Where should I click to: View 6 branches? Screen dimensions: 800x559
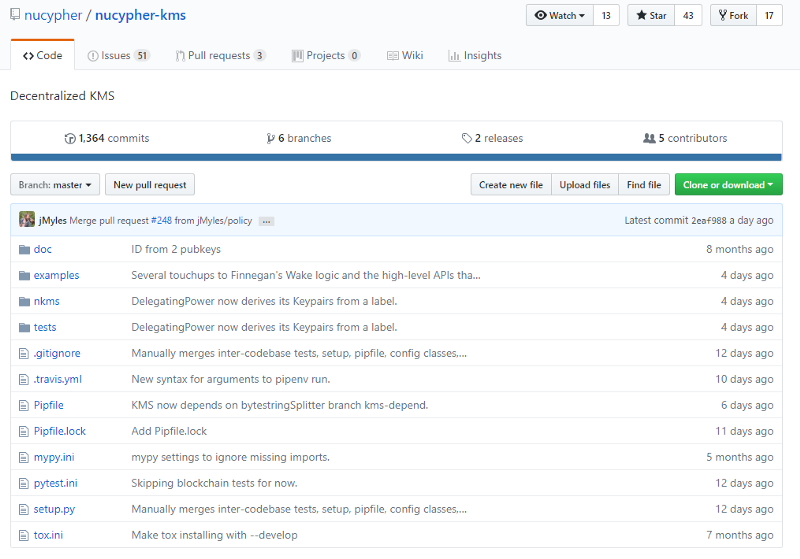(x=299, y=138)
